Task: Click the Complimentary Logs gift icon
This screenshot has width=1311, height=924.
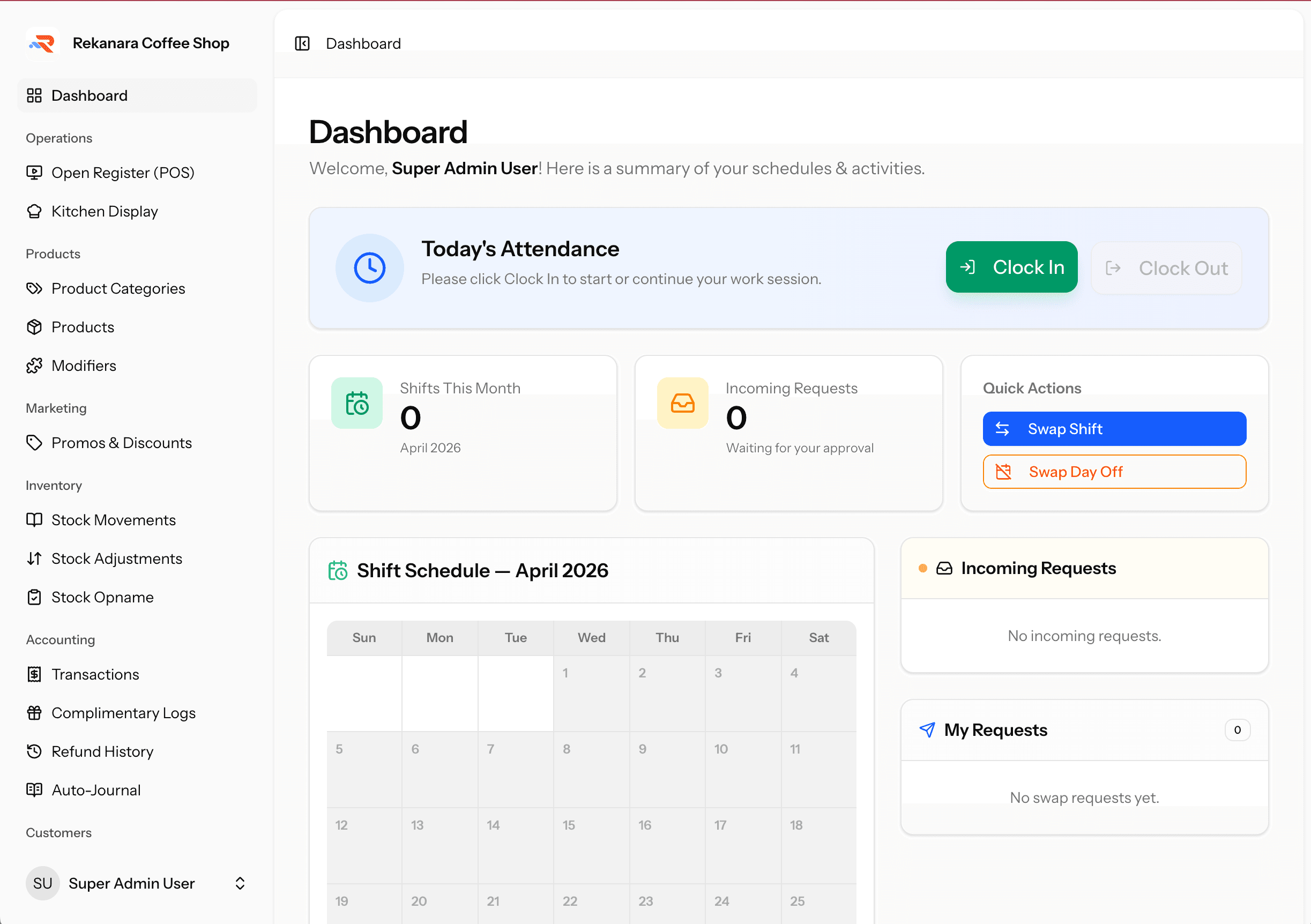Action: click(34, 713)
